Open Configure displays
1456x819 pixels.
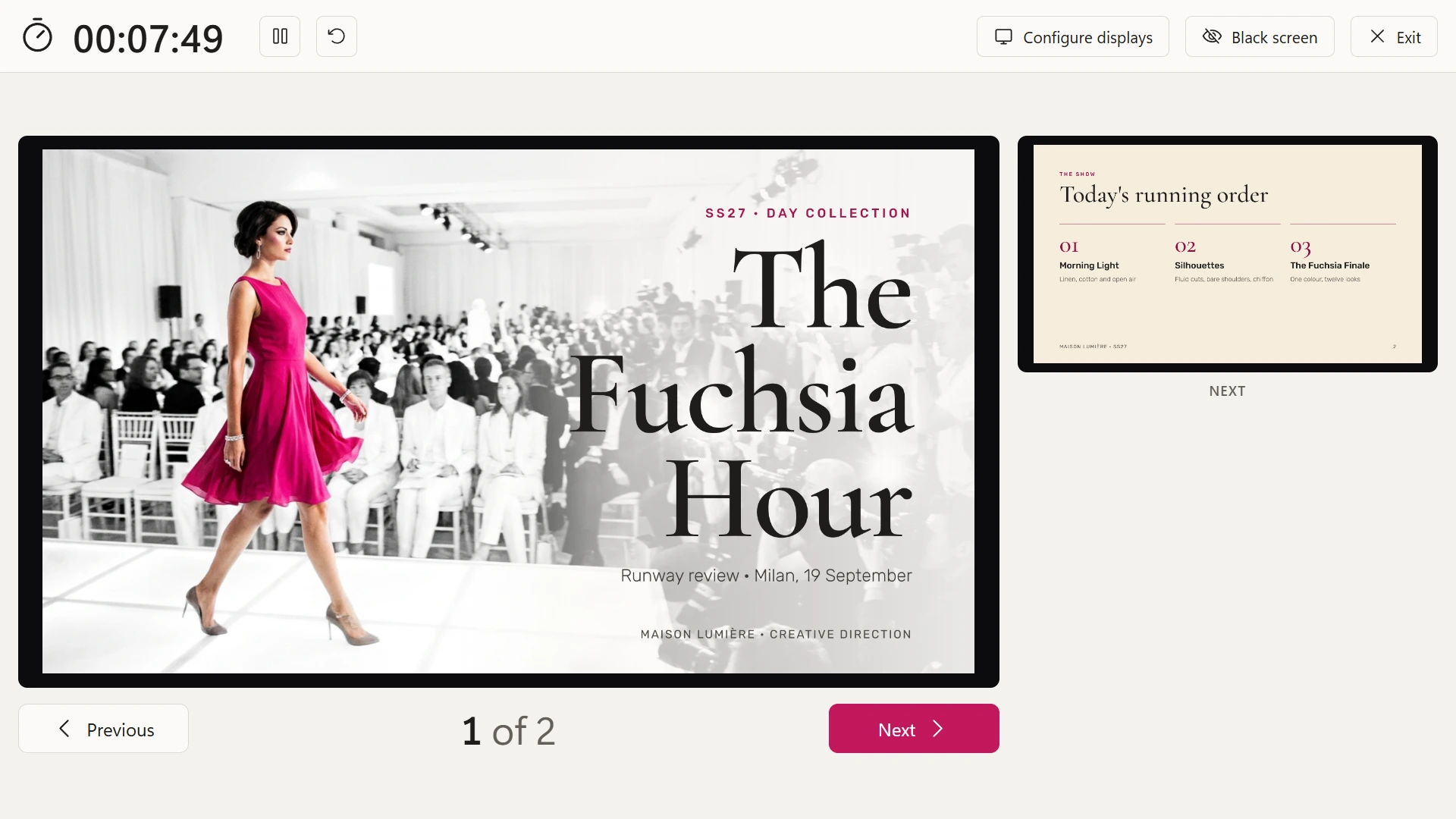pyautogui.click(x=1073, y=36)
